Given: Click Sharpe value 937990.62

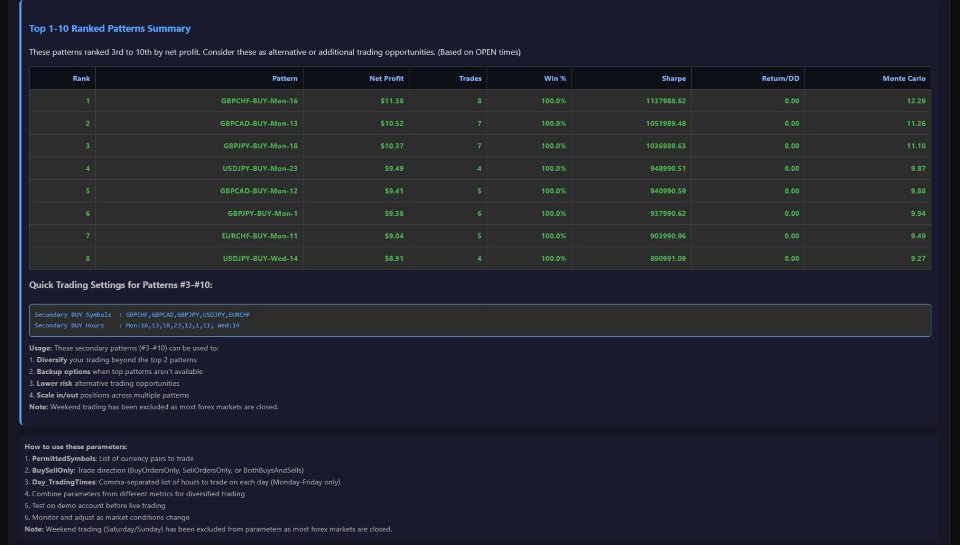Looking at the screenshot, I should point(667,214).
